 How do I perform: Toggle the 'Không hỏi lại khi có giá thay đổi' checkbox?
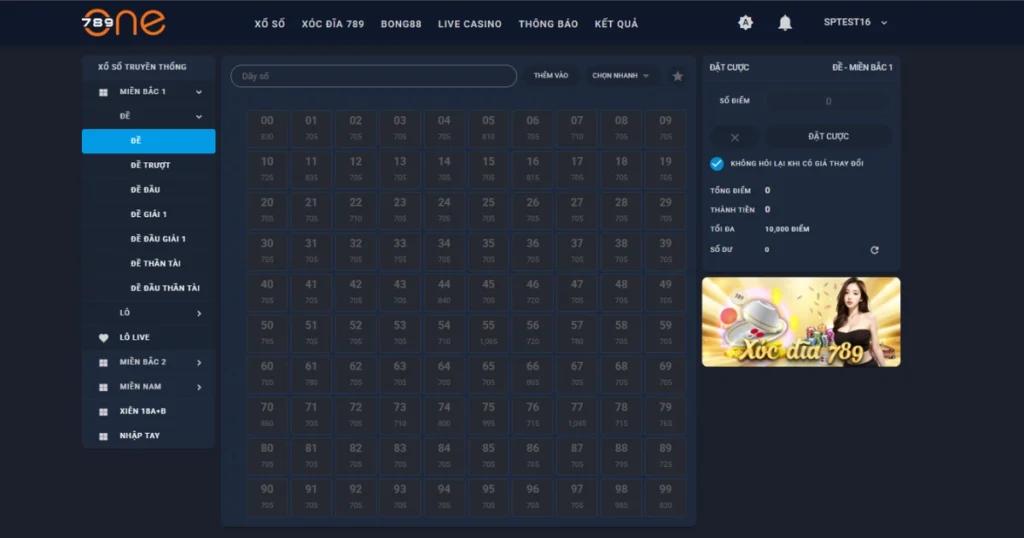coord(716,163)
